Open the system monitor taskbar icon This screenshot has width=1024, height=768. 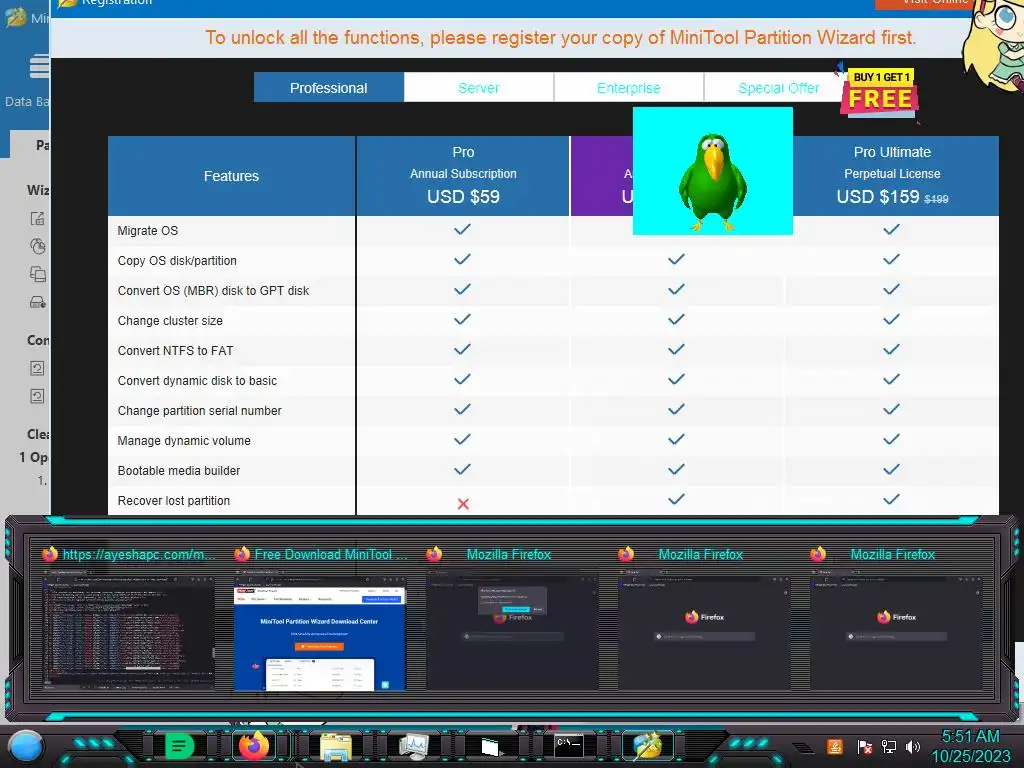(x=414, y=746)
